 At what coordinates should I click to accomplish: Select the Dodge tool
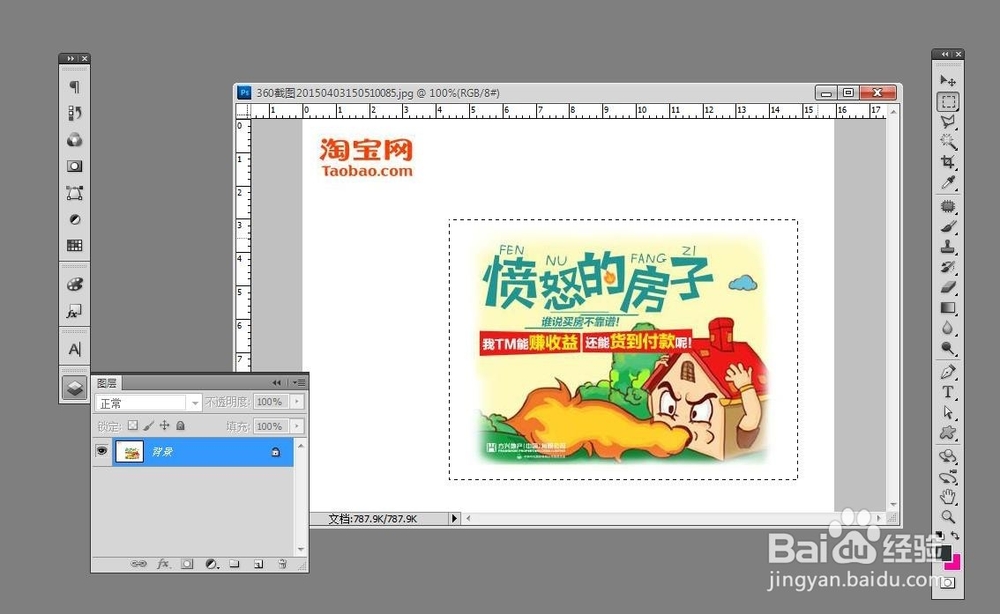[x=948, y=348]
